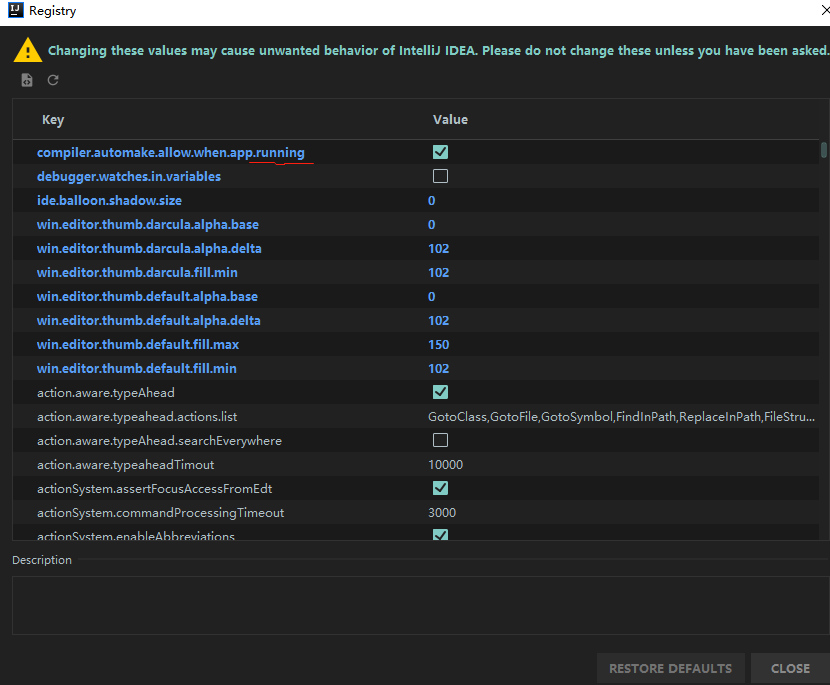Select the compiler.automake.allow.when.app.running key
Viewport: 830px width, 685px height.
(170, 152)
